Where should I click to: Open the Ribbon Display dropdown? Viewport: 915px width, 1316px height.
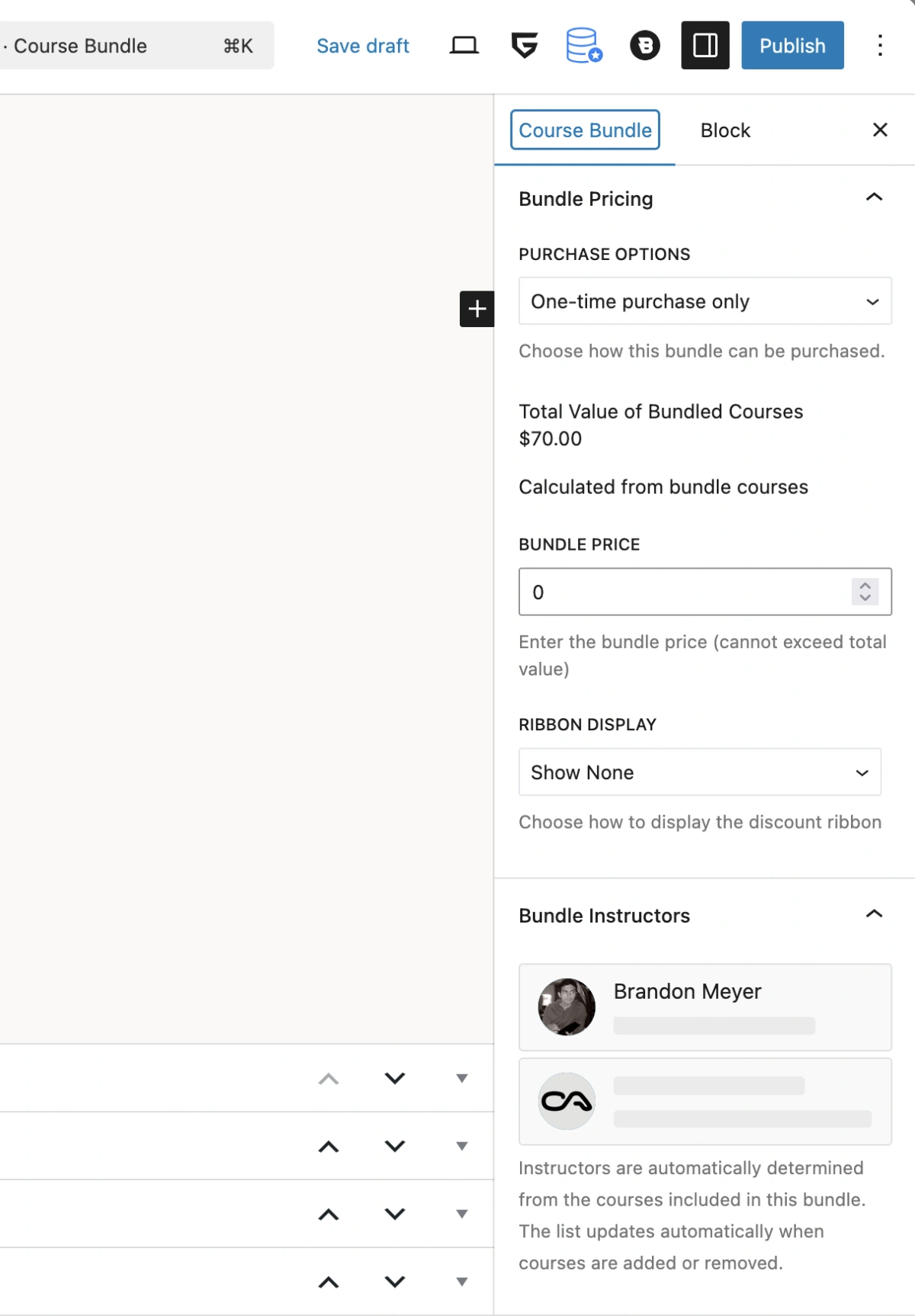[x=699, y=772]
